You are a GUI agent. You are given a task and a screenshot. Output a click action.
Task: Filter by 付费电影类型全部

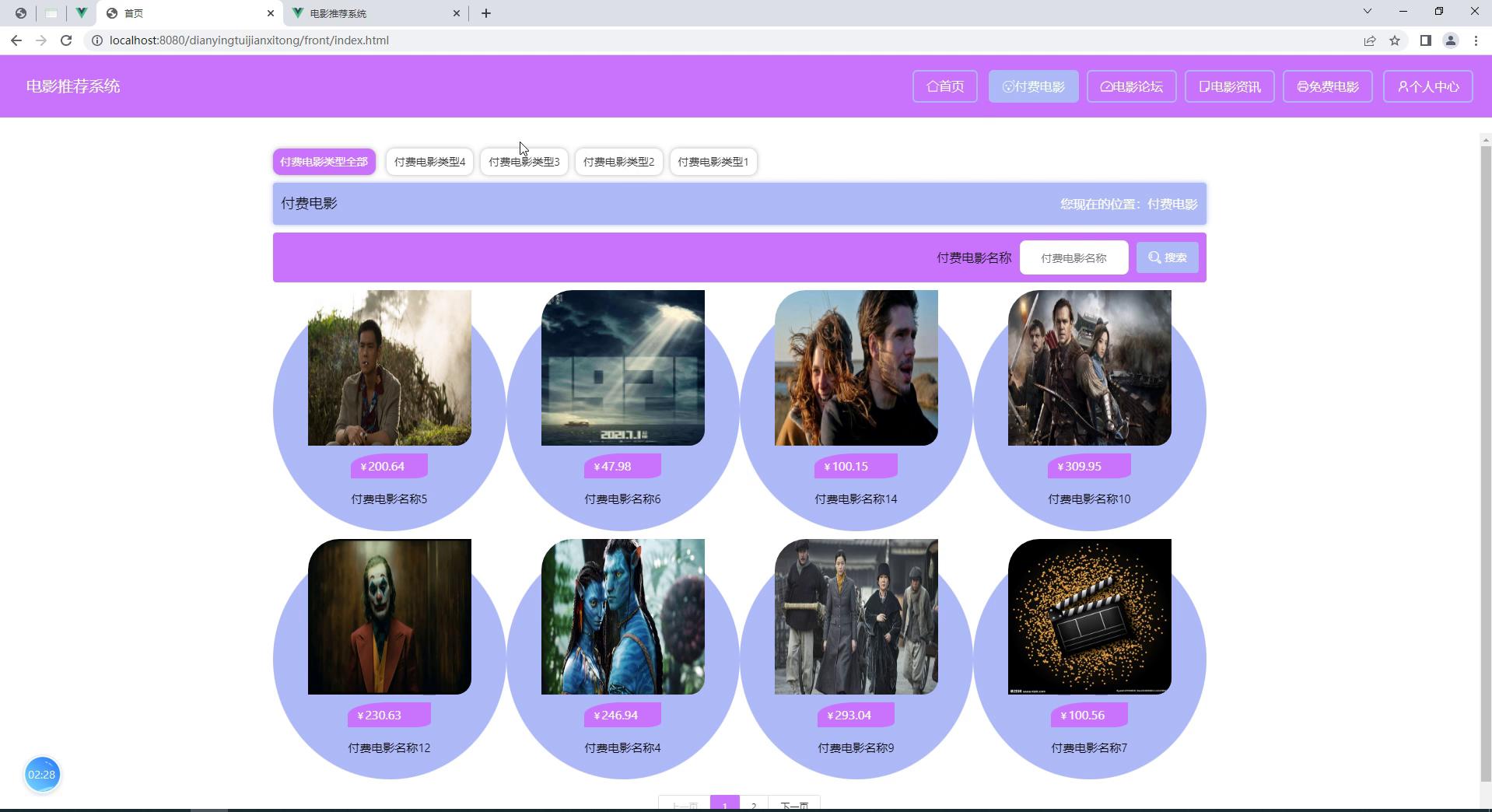[x=324, y=162]
